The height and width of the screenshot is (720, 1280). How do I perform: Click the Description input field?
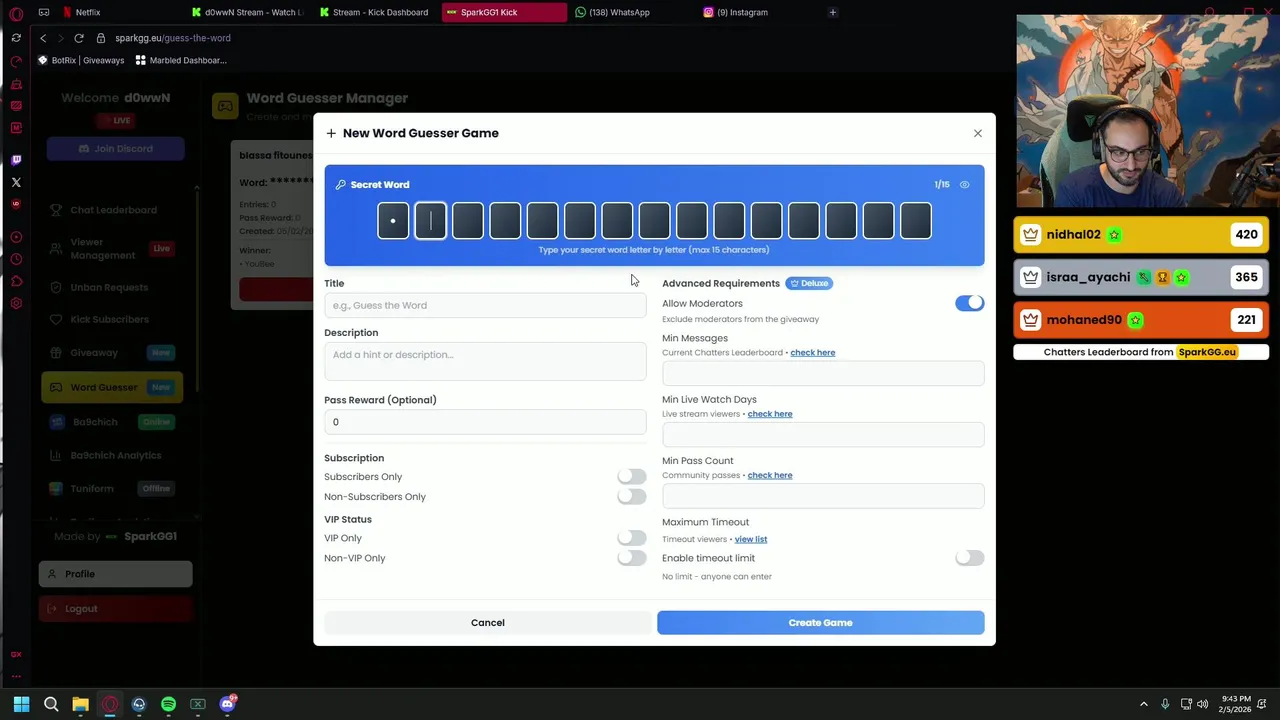click(x=485, y=361)
